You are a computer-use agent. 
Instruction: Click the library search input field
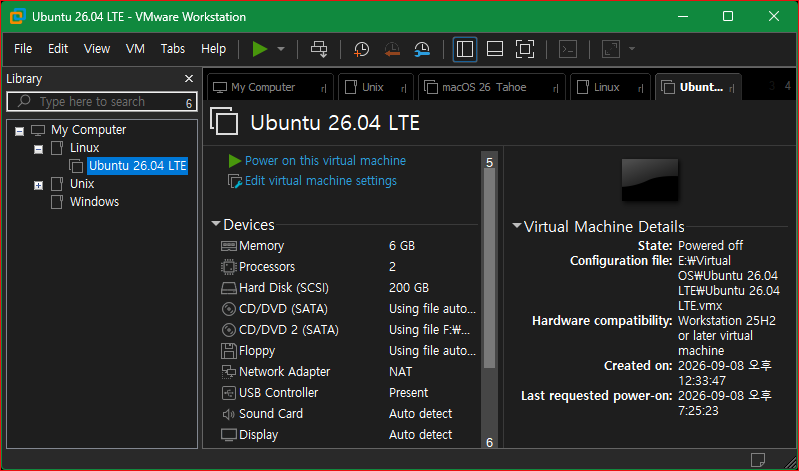tap(102, 102)
